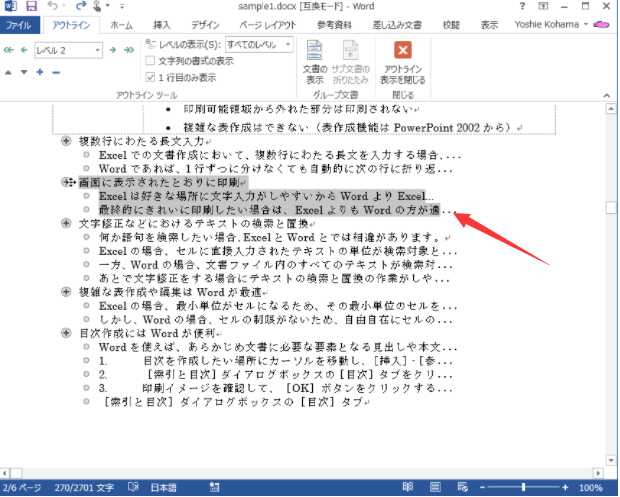The width and height of the screenshot is (620, 497).
Task: Collapse the ribbon with chevron
Action: pos(607,95)
